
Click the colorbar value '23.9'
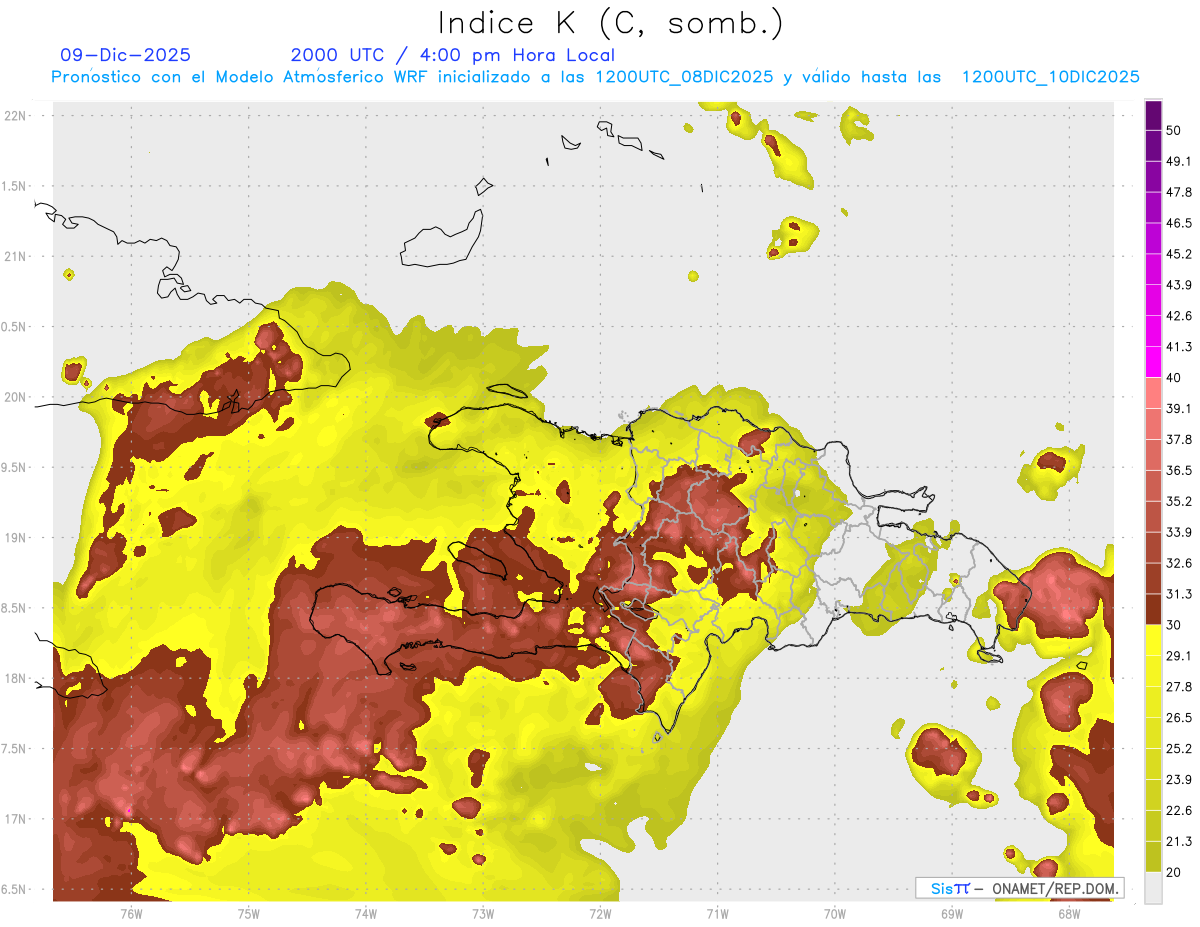(1178, 780)
